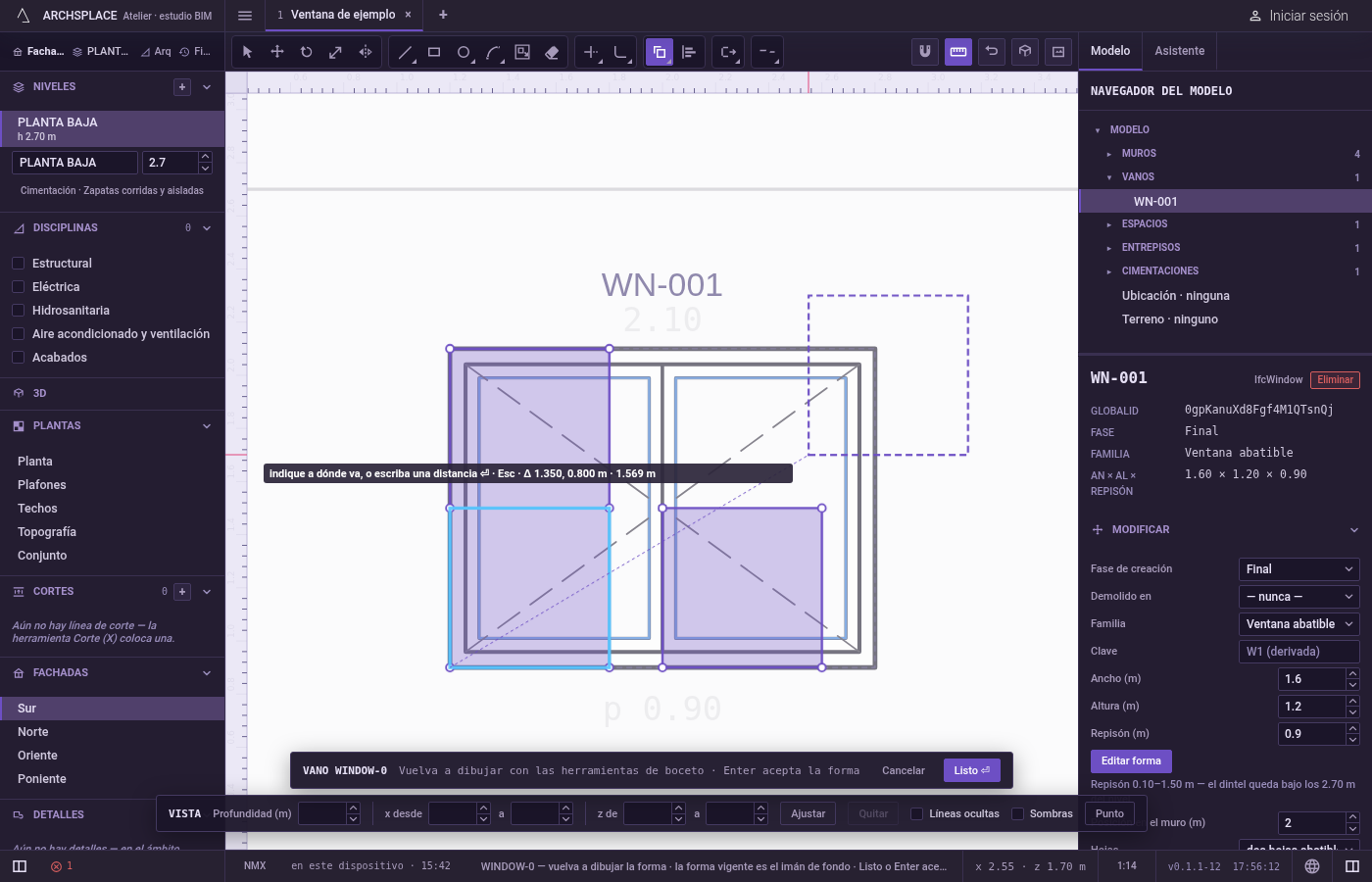Expand the MUROS tree node
1372x882 pixels.
click(x=1109, y=154)
